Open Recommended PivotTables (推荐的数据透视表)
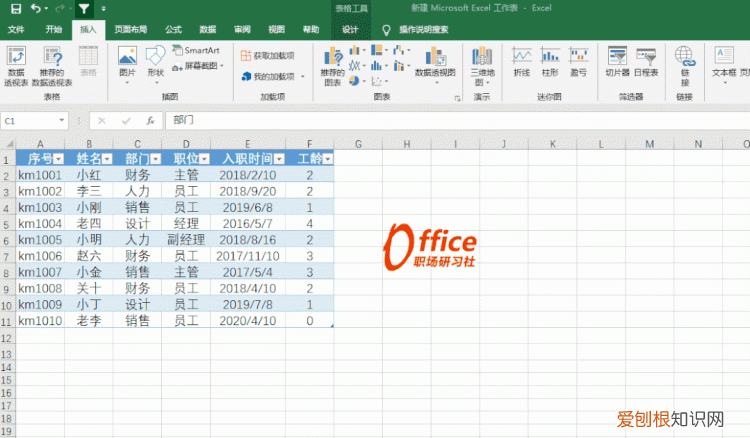750x438 pixels. coord(52,66)
